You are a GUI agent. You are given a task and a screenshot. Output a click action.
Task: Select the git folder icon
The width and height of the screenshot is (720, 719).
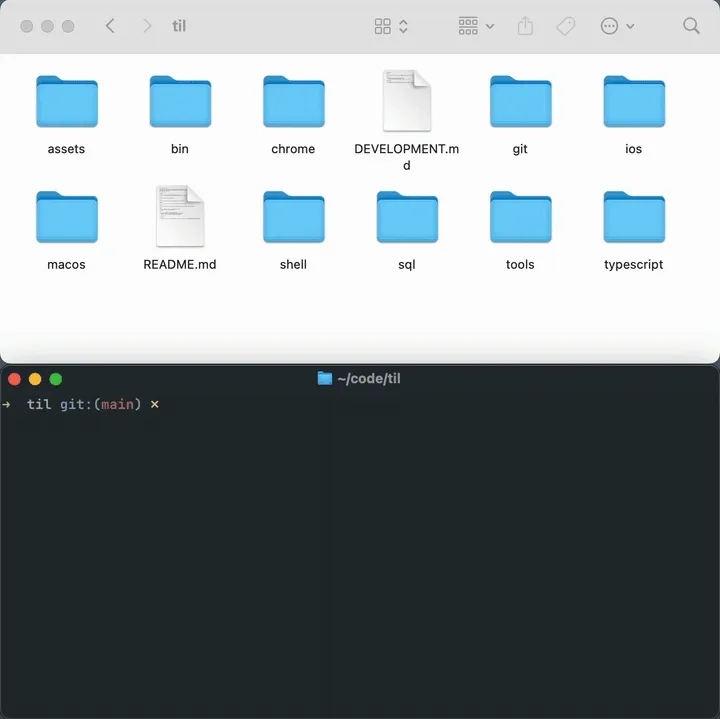520,101
